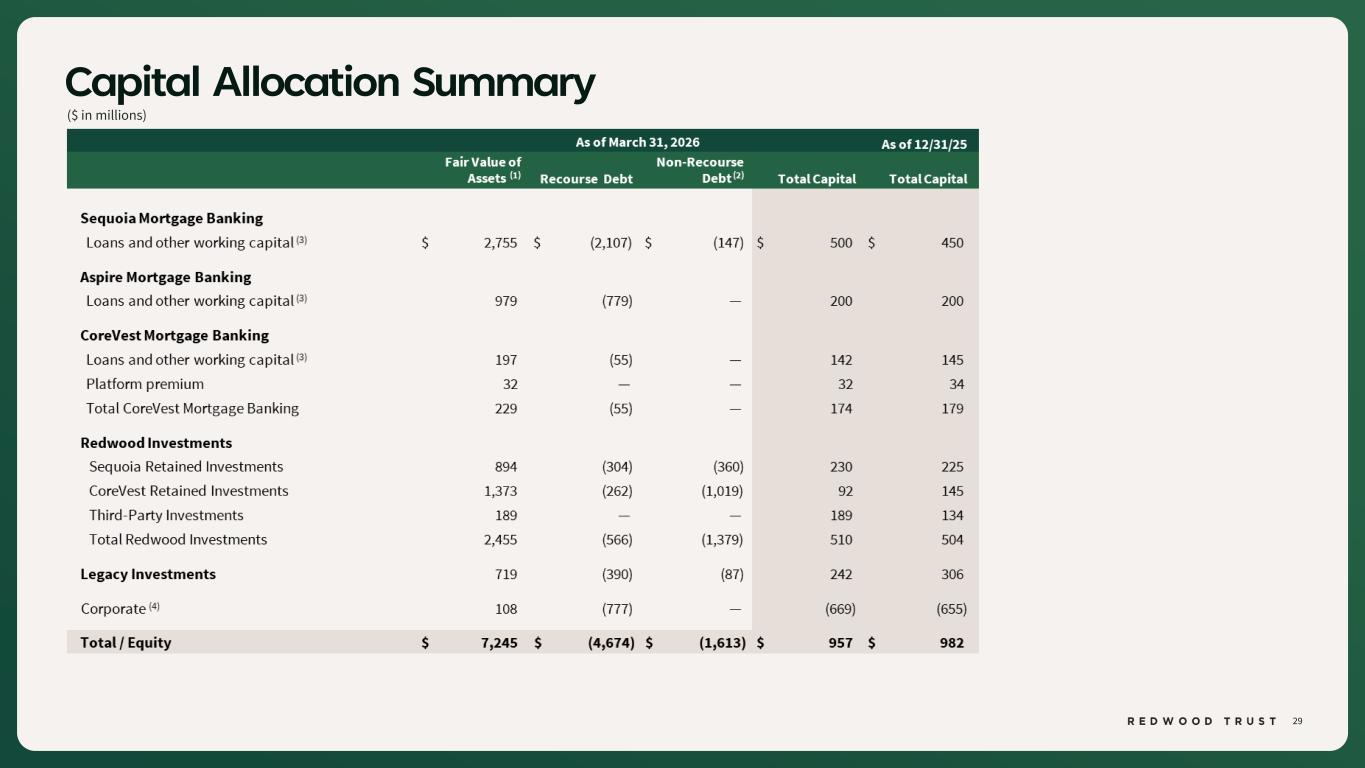This screenshot has width=1365, height=768.
Task: Select the "Fair Value of Assets" column header
Action: click(x=483, y=170)
